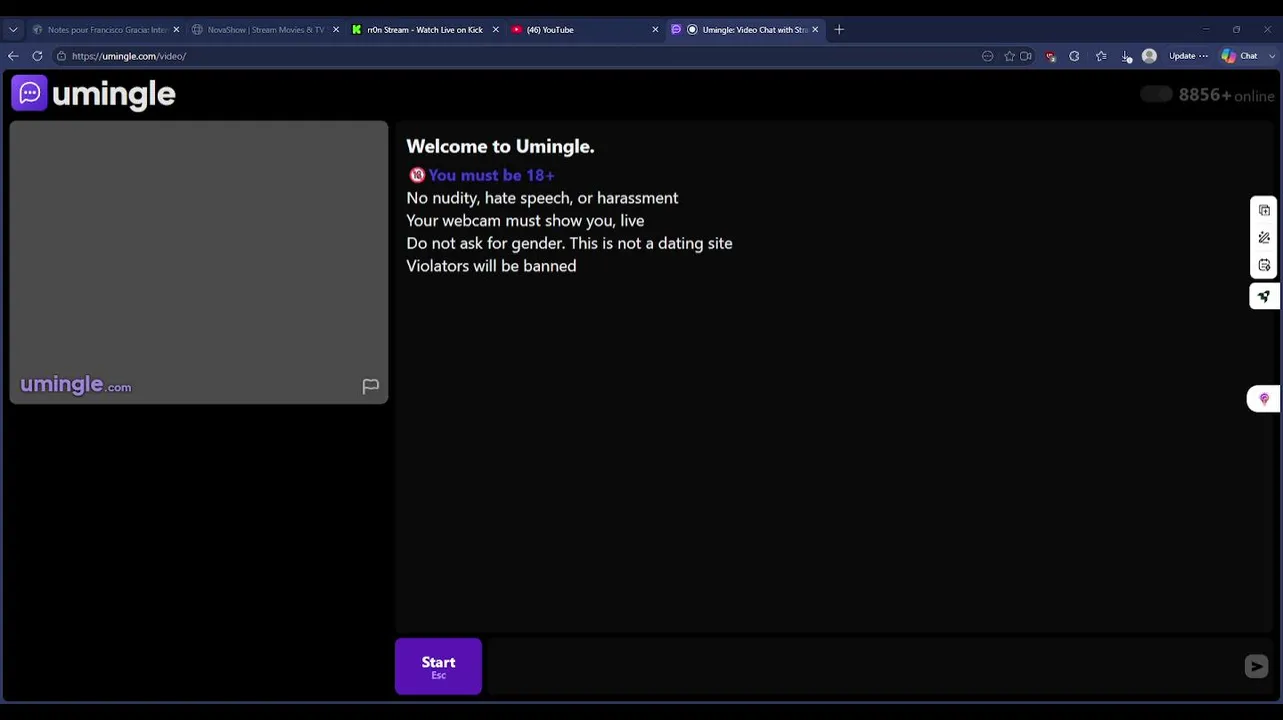Click the camera permission icon in the address bar

(1026, 56)
